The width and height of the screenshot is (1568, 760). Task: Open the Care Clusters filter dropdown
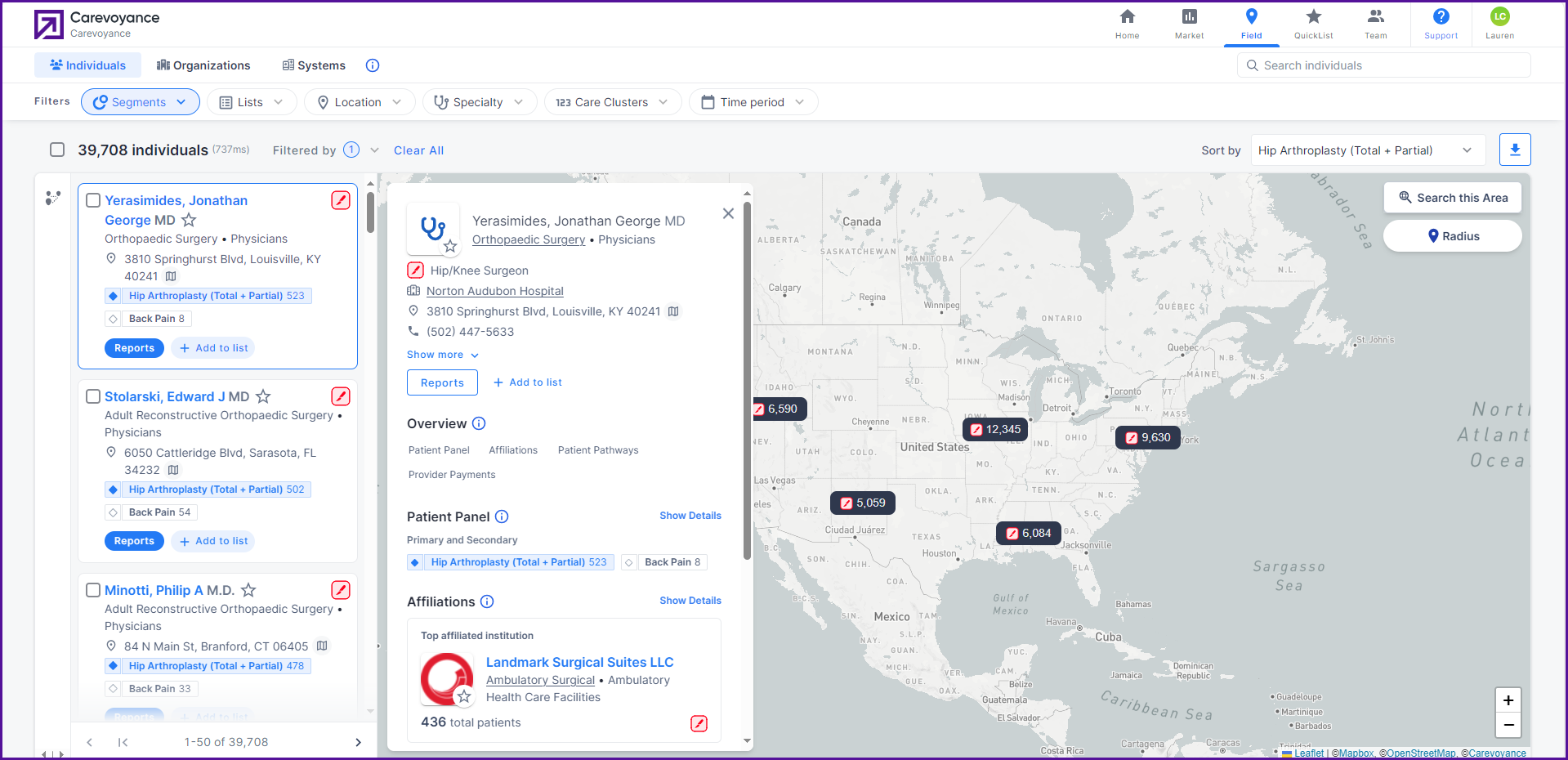(x=613, y=102)
